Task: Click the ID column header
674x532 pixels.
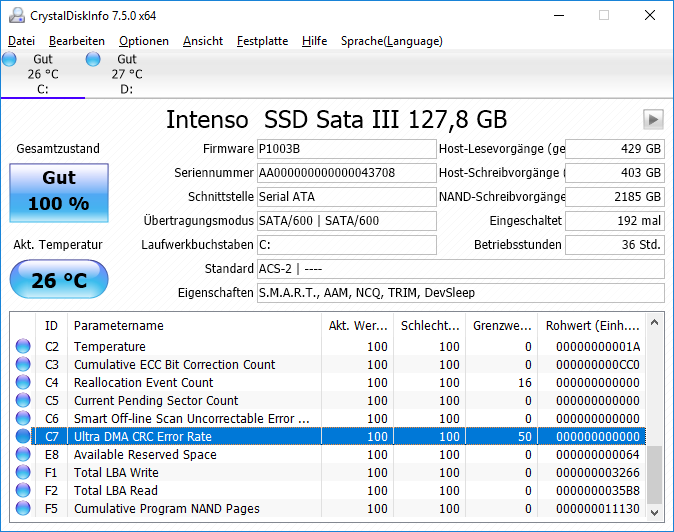Action: click(51, 325)
